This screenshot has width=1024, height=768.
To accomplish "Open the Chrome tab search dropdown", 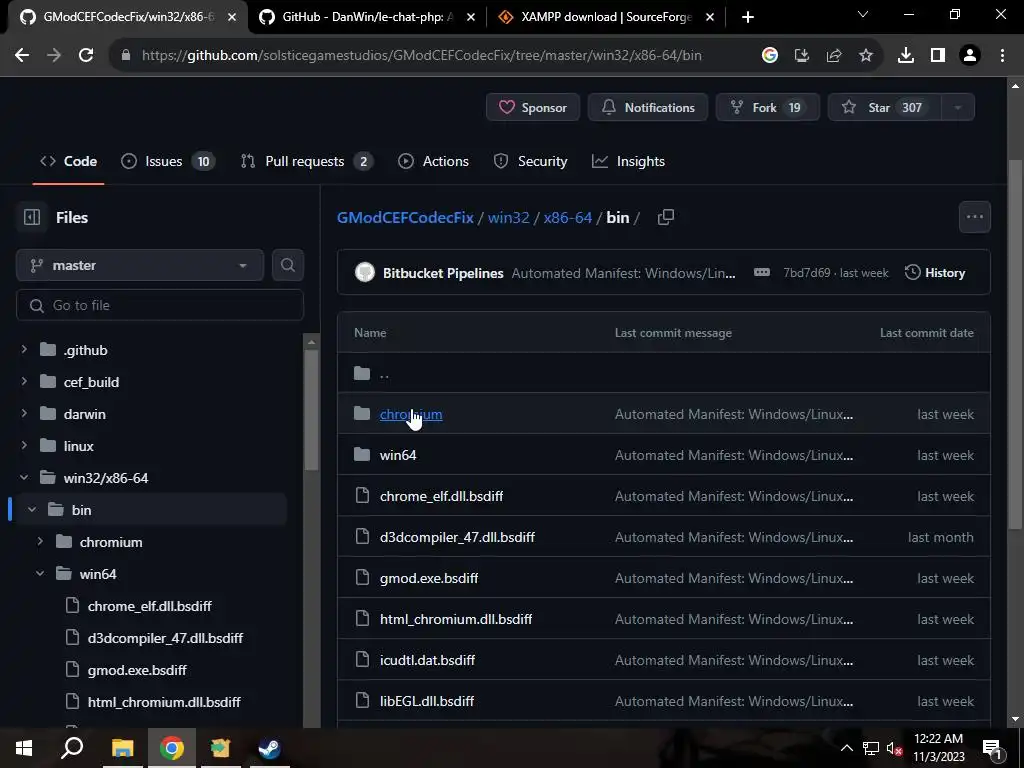I will [x=863, y=14].
